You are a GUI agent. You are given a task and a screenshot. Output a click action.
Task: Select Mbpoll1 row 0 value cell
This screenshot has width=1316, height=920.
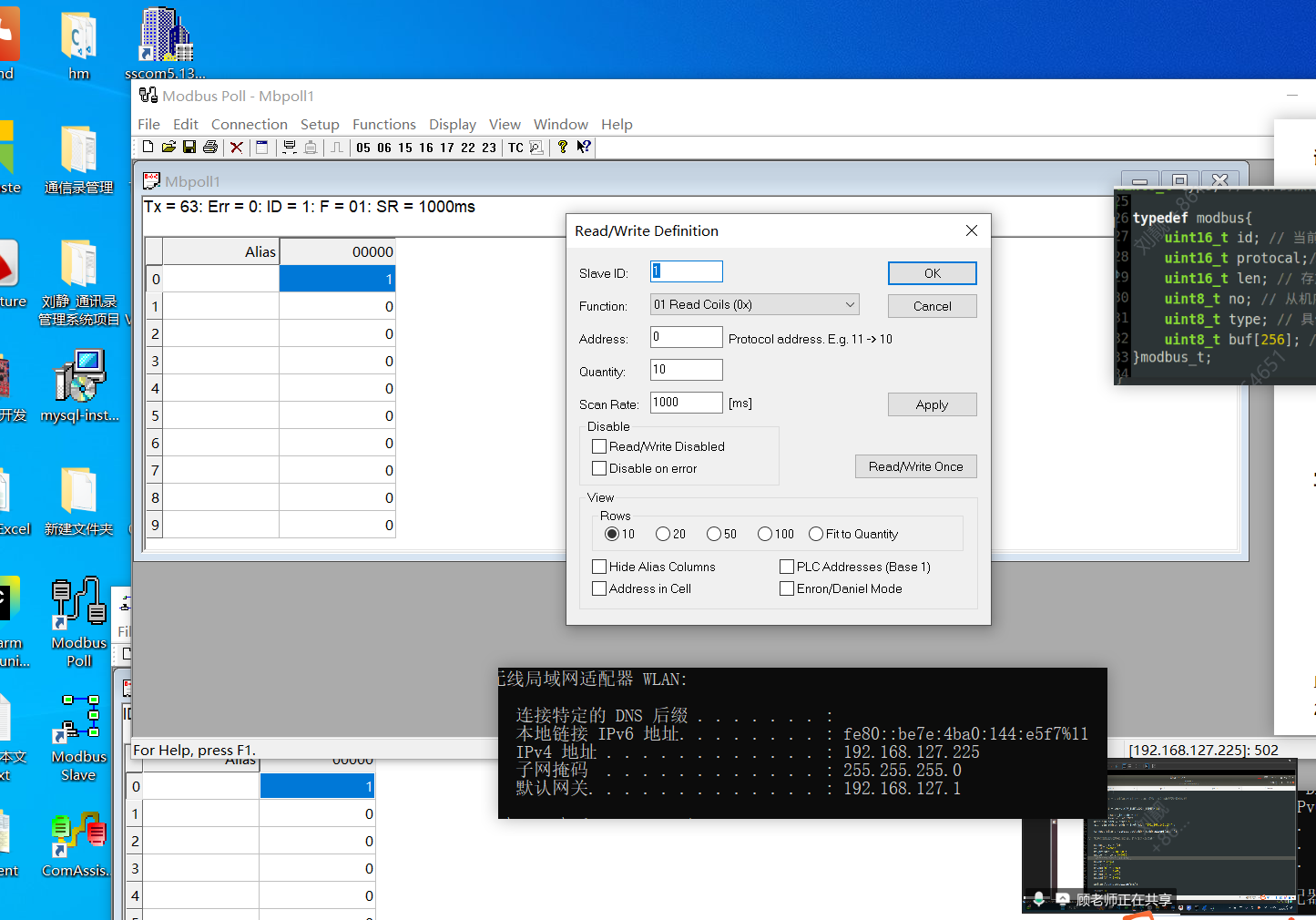[x=338, y=279]
